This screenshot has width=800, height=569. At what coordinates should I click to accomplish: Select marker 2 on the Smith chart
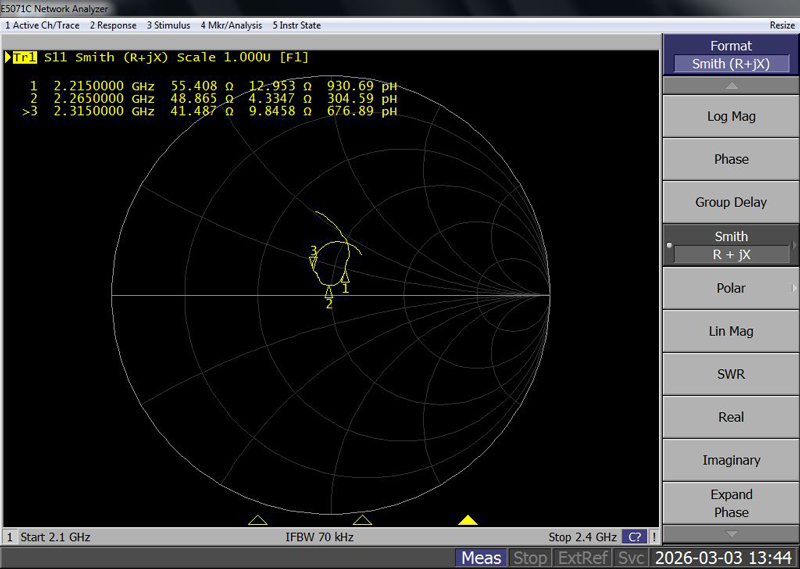click(329, 291)
